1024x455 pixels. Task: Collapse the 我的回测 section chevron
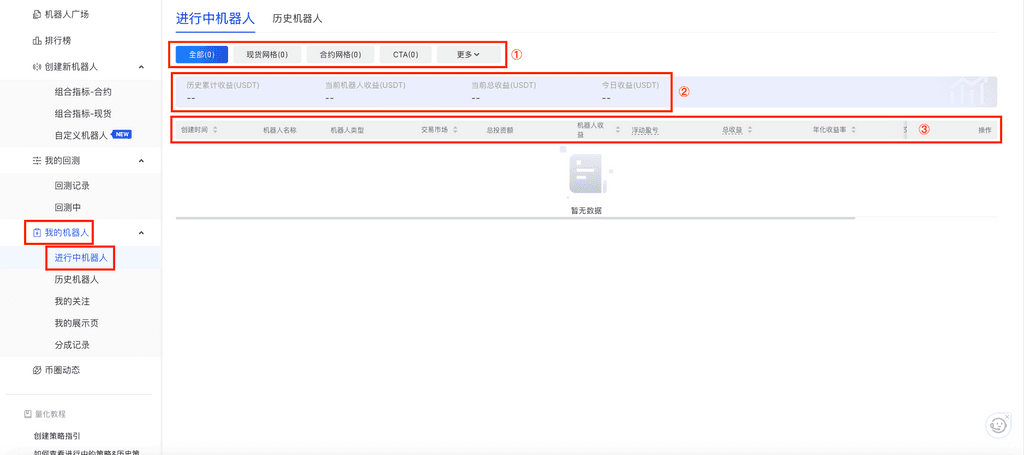tap(141, 161)
